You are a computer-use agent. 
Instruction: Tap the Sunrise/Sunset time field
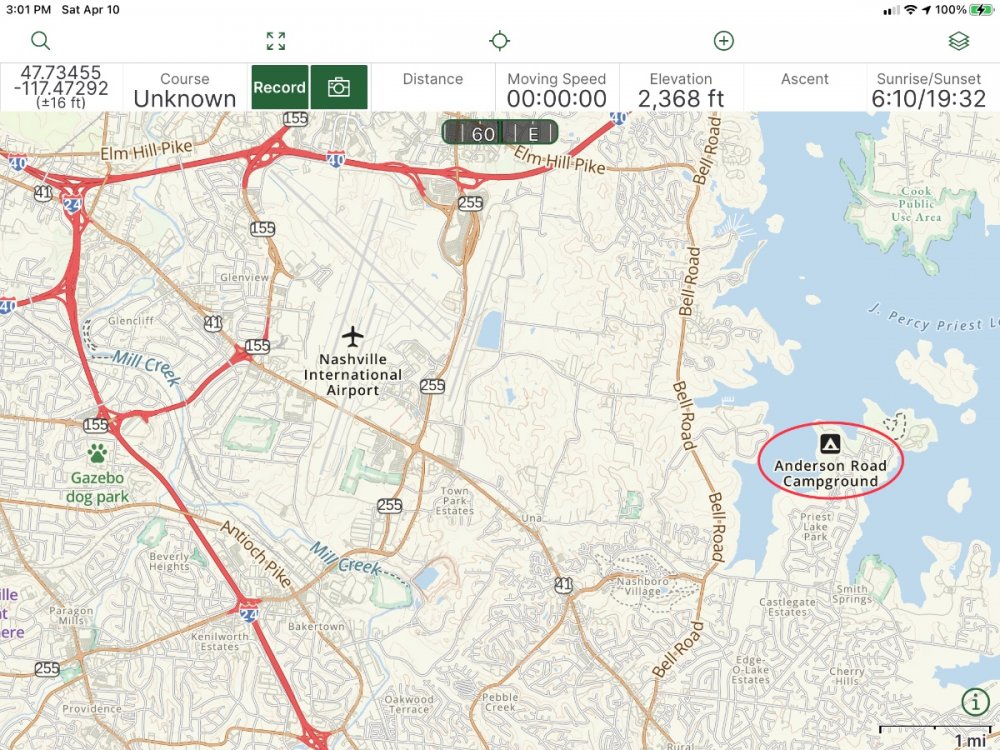tap(929, 89)
